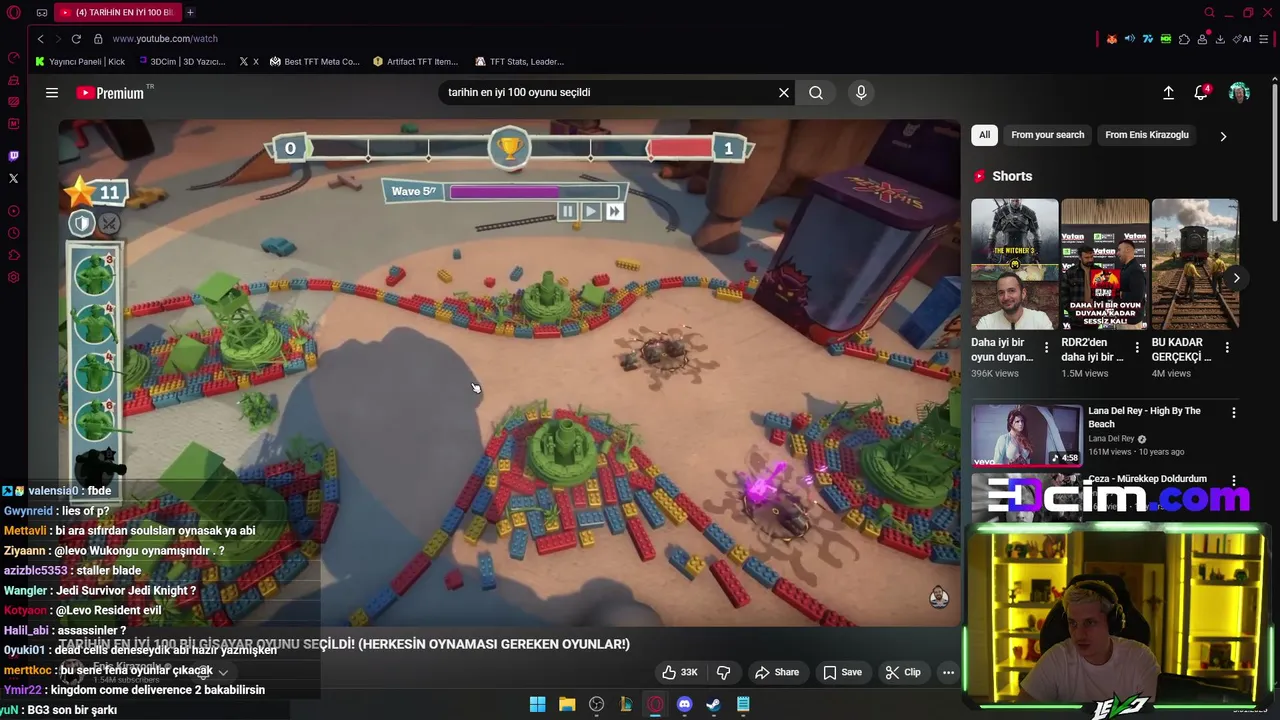Screen dimensions: 1280x720
Task: Share the video
Action: 777,672
